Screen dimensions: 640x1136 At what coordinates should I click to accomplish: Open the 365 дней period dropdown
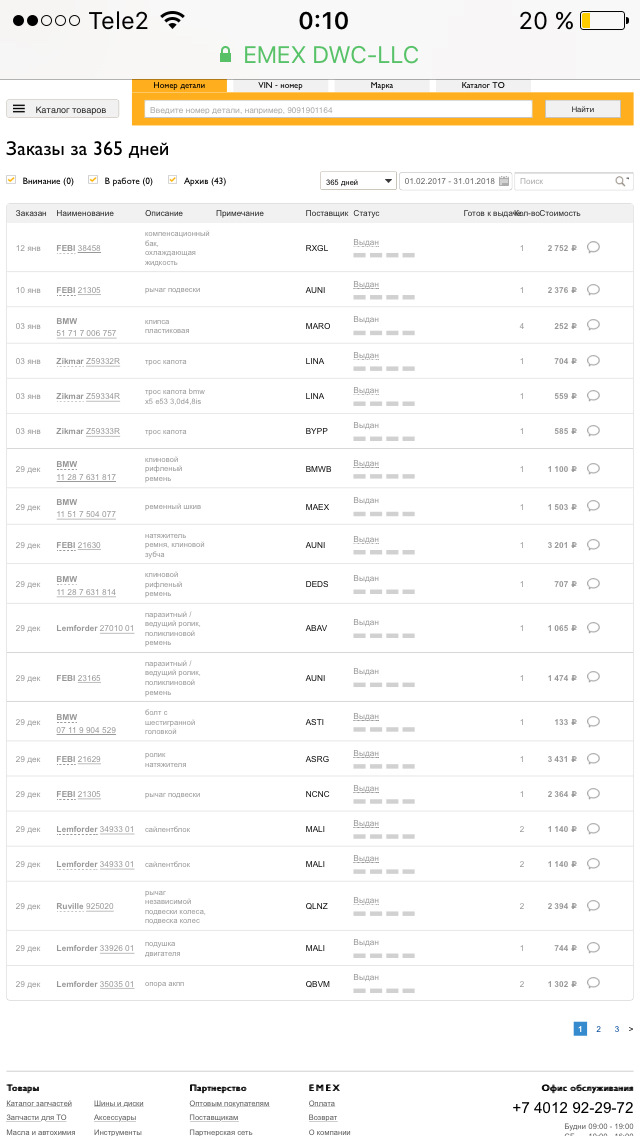pyautogui.click(x=358, y=181)
